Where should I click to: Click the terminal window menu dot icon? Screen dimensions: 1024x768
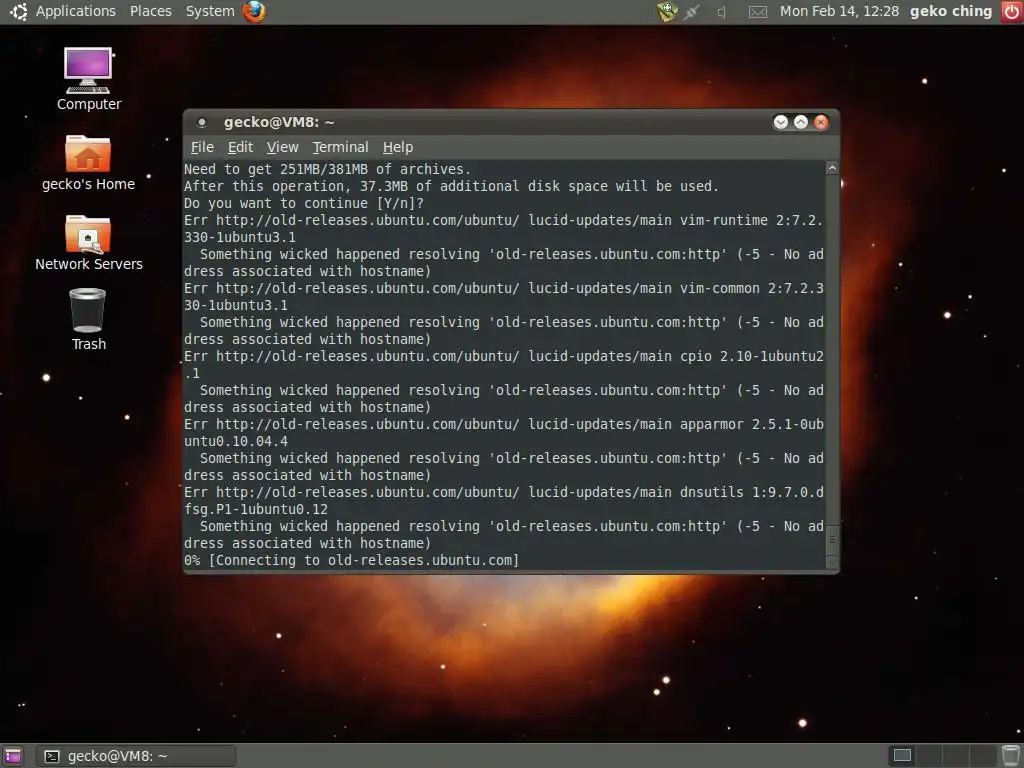[x=202, y=122]
